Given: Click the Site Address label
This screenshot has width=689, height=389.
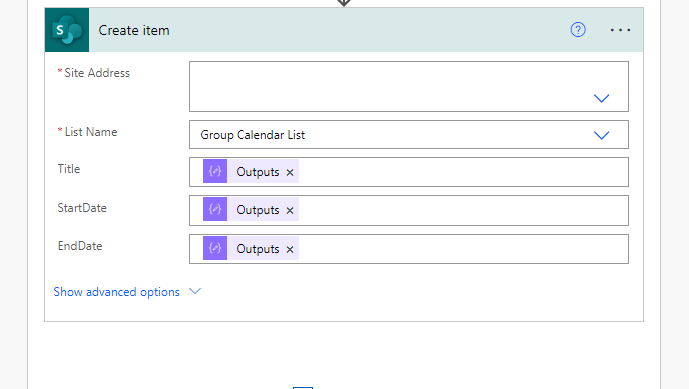Looking at the screenshot, I should point(97,73).
